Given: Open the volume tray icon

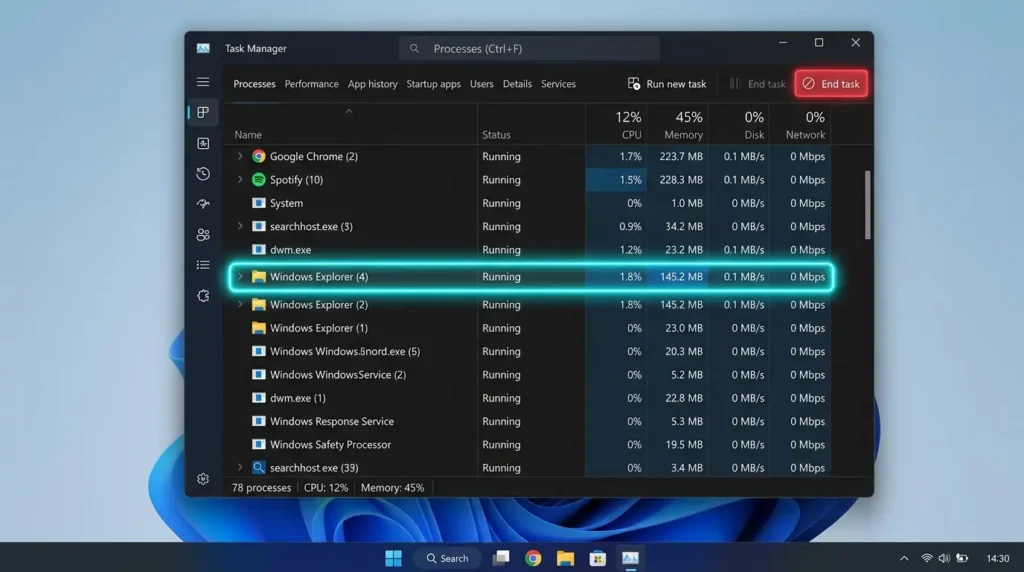Looking at the screenshot, I should click(x=944, y=558).
